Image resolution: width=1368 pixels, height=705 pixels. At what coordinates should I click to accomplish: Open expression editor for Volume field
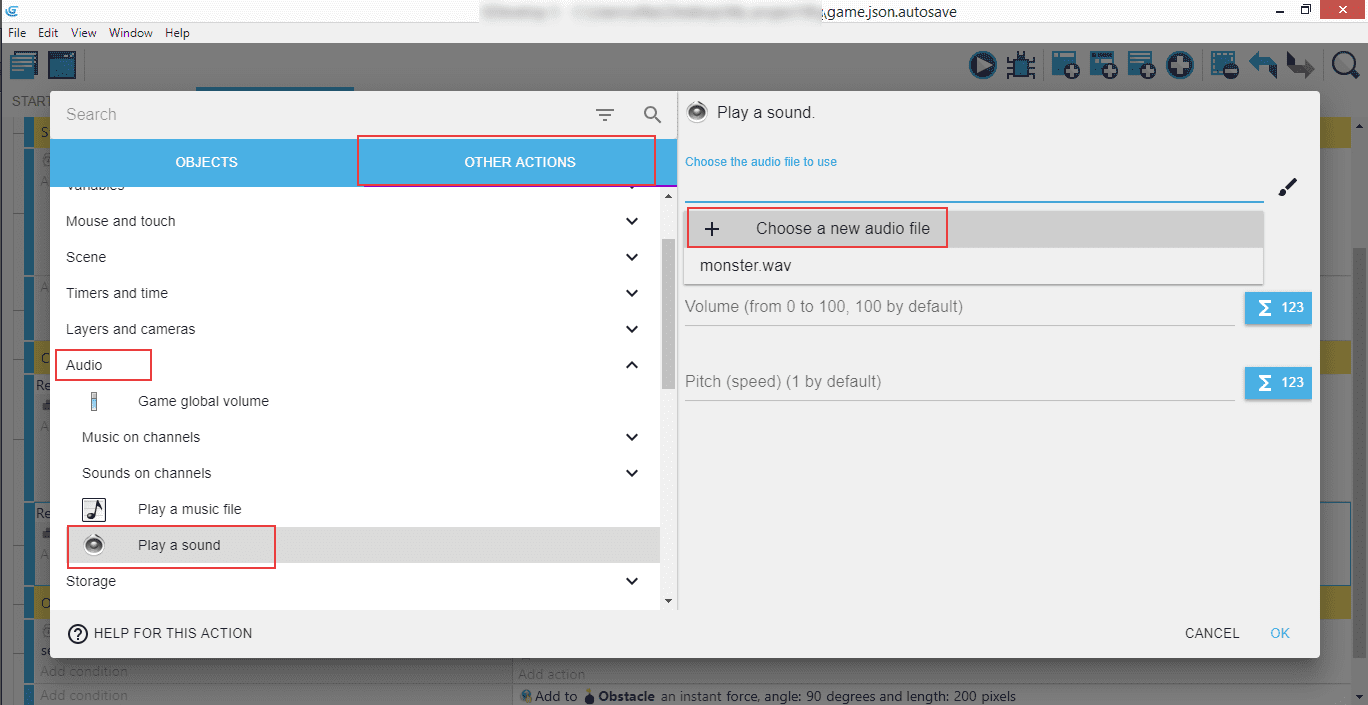pos(1277,307)
